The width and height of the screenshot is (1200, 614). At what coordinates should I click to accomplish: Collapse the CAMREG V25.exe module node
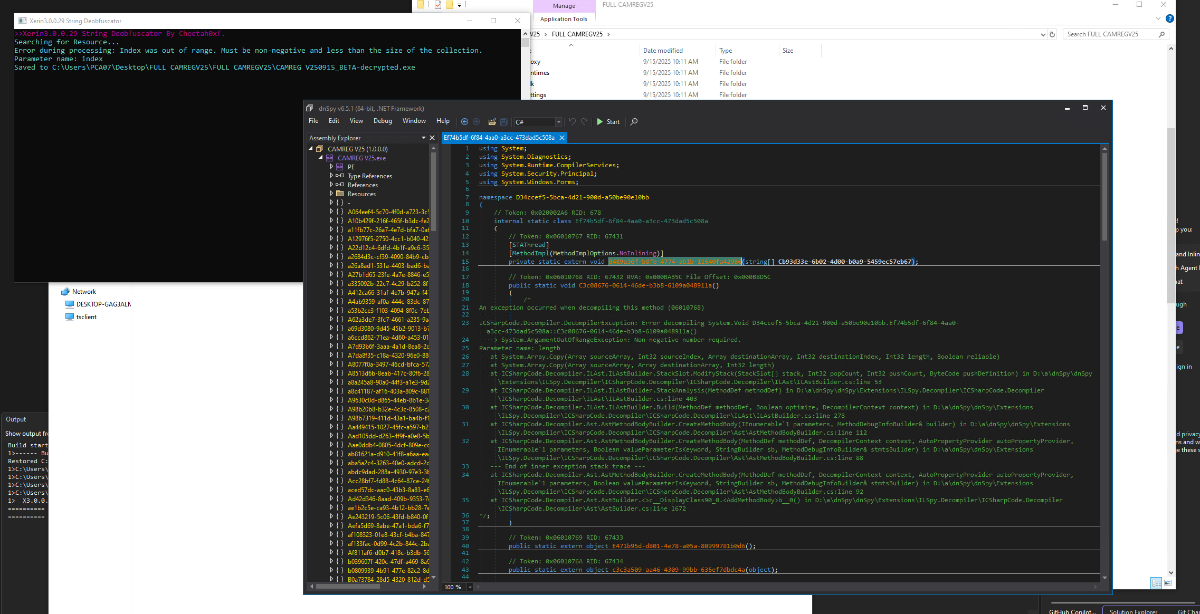pos(322,158)
